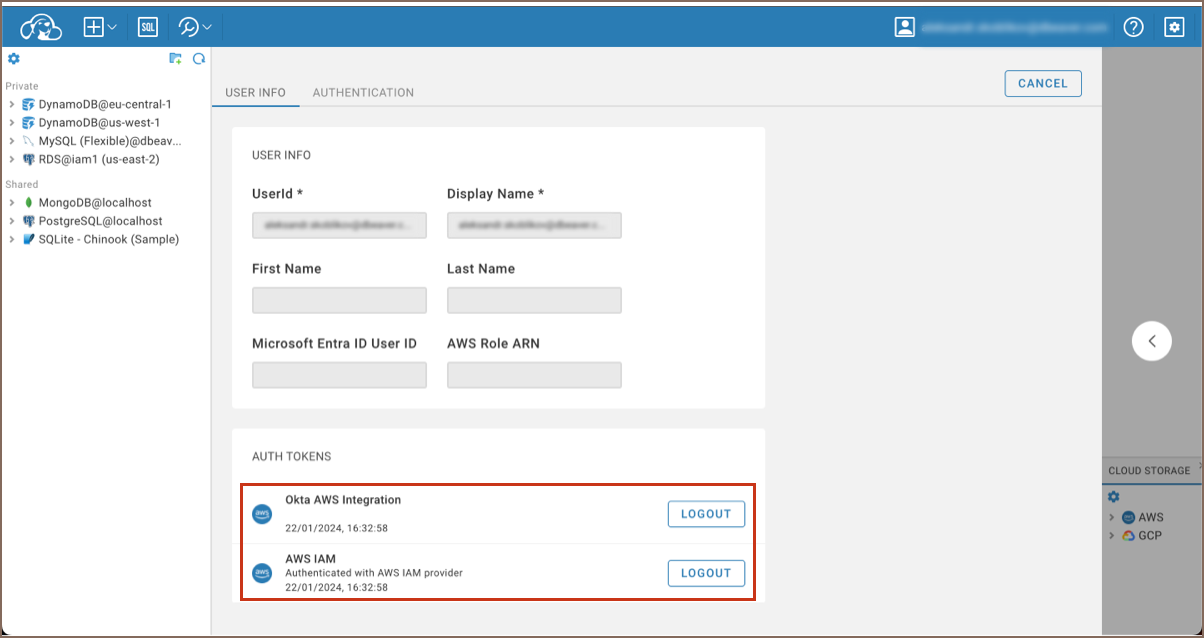The width and height of the screenshot is (1204, 638).
Task: Open navigator settings gear icon
Action: [x=14, y=59]
